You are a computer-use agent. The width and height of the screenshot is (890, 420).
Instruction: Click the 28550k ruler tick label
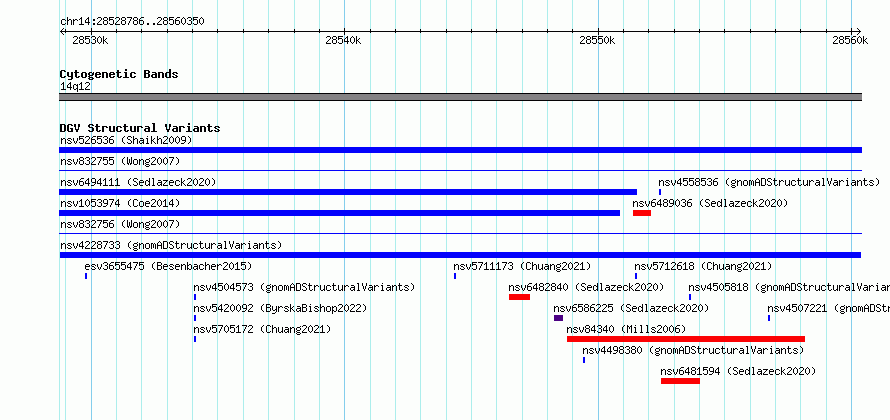(x=597, y=40)
